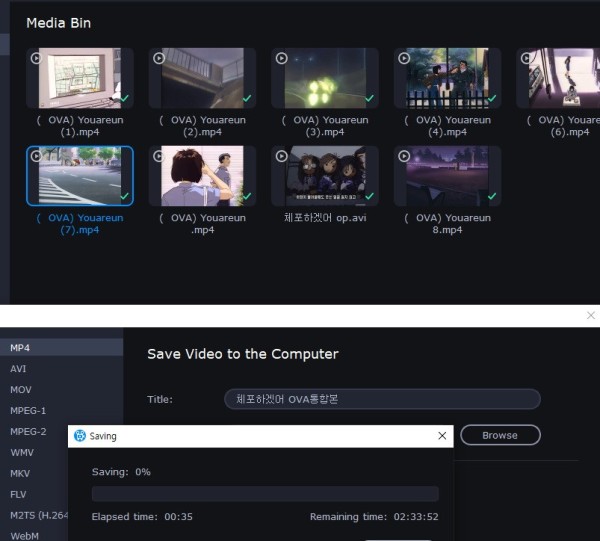
Task: Choose MP4 export format
Action: click(61, 348)
